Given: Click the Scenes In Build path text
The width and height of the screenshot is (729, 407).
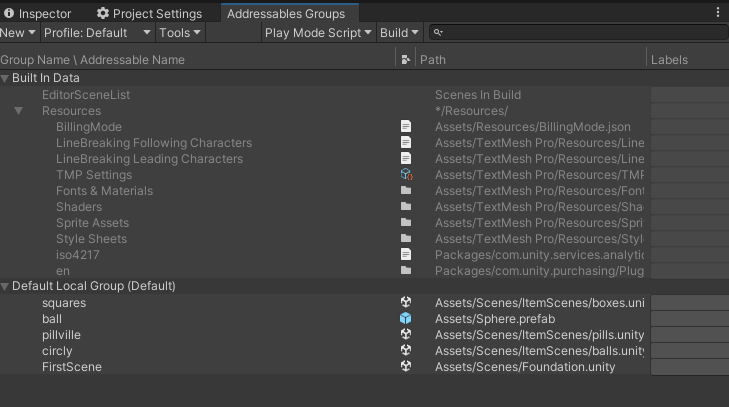Looking at the screenshot, I should point(478,95).
